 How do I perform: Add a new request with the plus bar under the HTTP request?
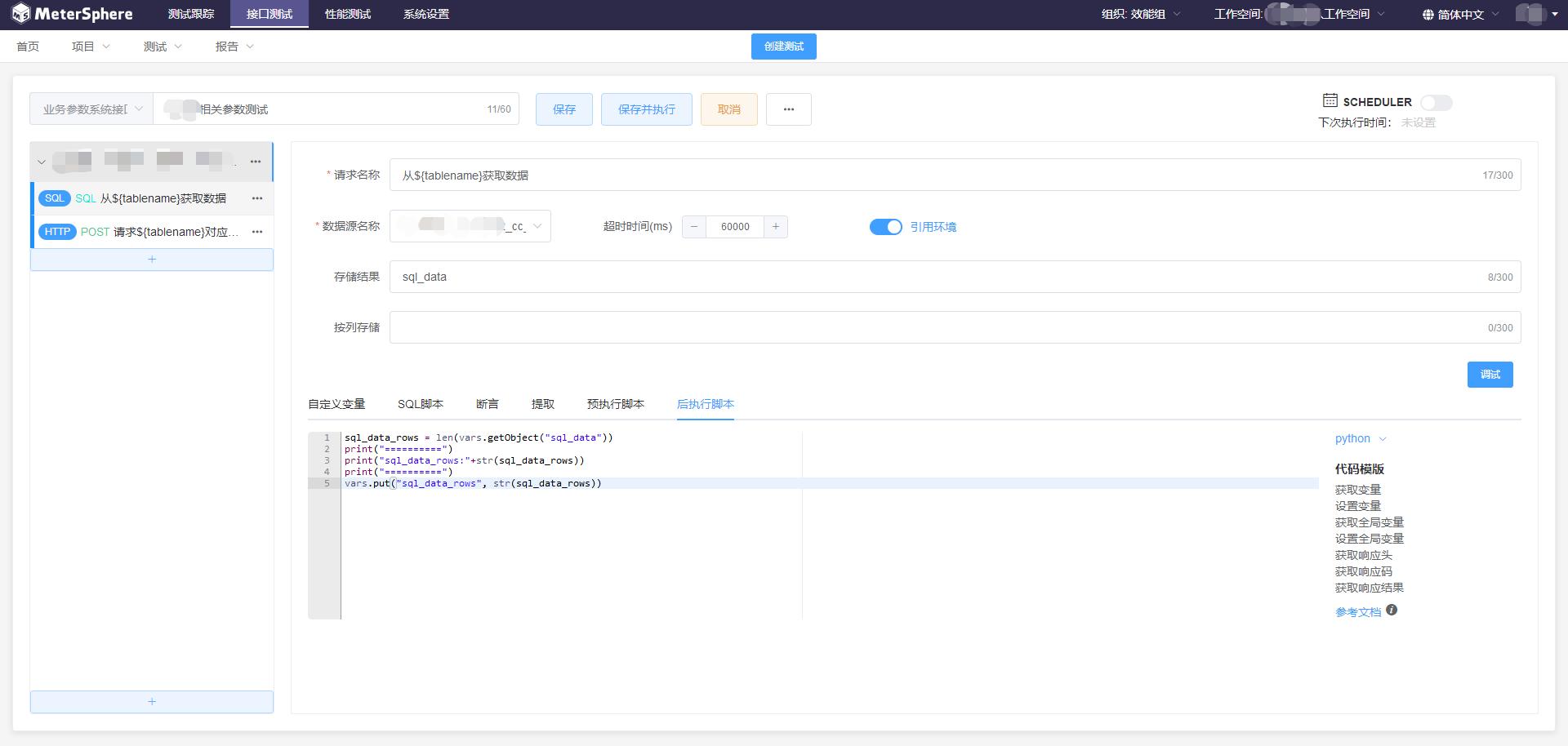click(x=152, y=260)
